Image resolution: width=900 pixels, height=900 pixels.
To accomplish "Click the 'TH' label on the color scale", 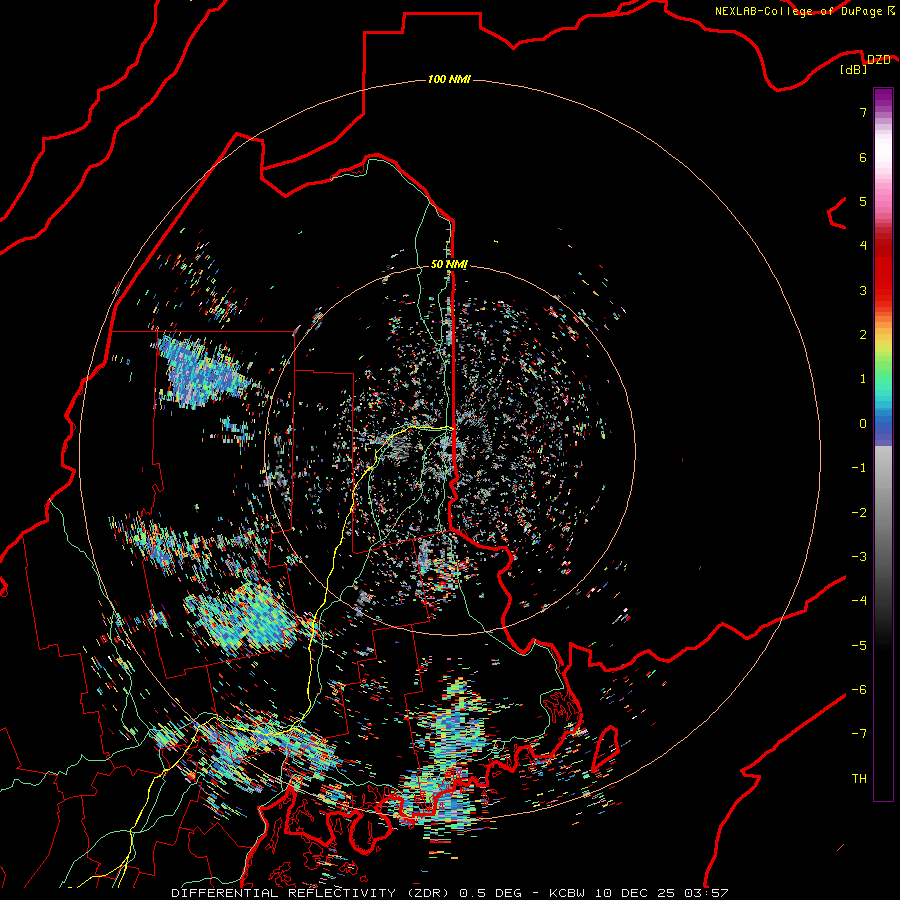I will (x=859, y=779).
